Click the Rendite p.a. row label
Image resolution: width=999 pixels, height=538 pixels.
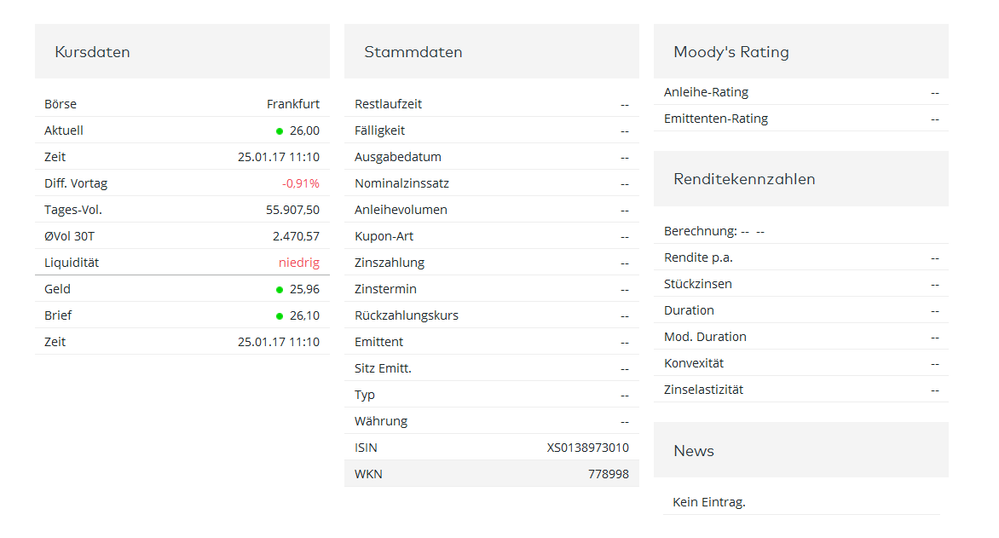(x=698, y=258)
